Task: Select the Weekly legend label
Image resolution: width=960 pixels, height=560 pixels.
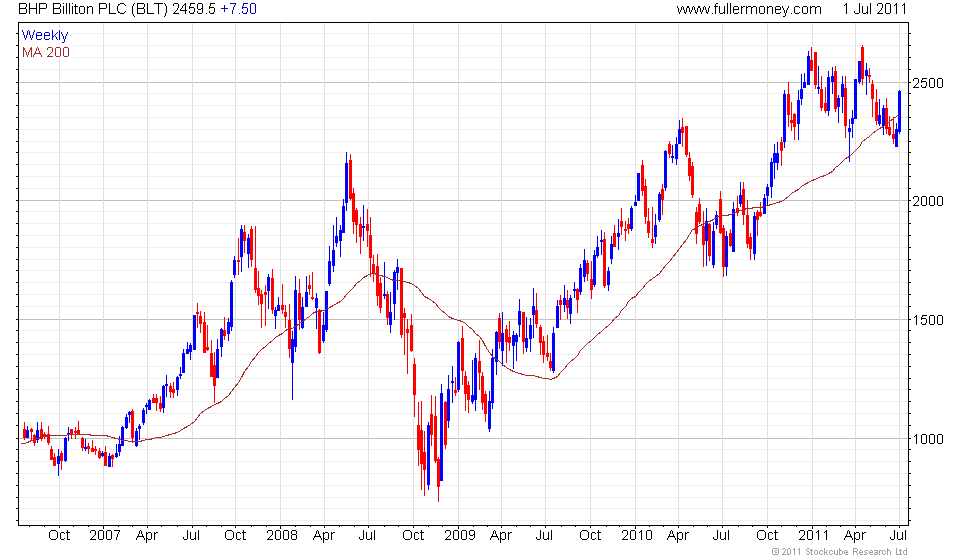Action: [45, 35]
